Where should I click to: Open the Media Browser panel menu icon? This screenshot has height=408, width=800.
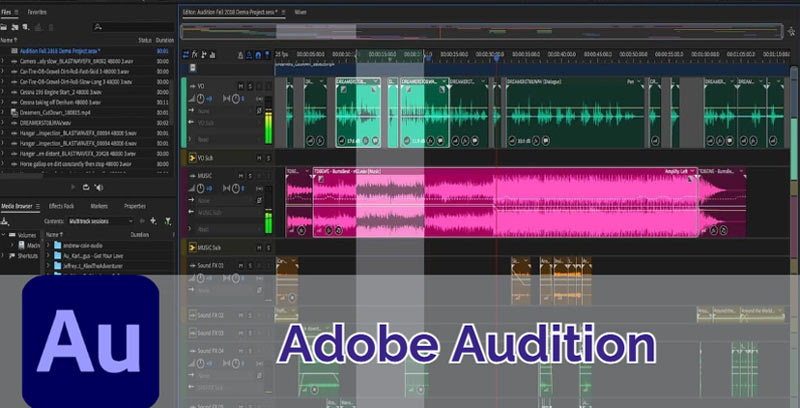point(37,206)
